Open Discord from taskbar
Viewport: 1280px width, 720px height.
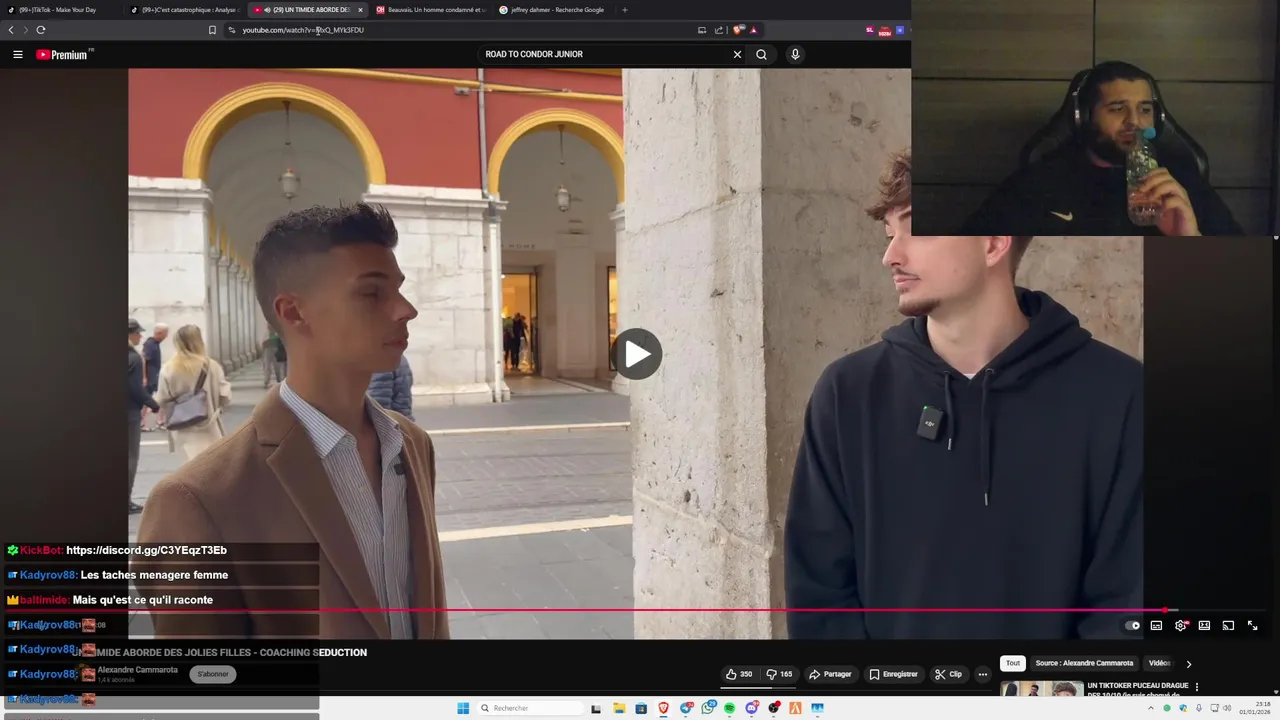coord(752,708)
